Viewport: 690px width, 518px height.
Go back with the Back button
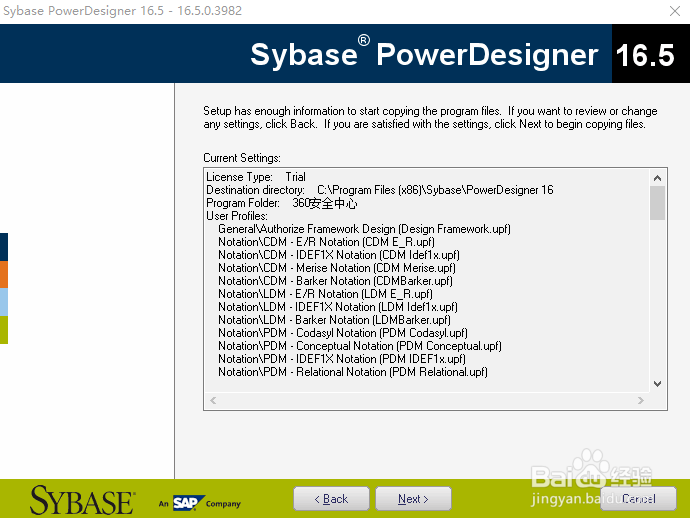(331, 499)
